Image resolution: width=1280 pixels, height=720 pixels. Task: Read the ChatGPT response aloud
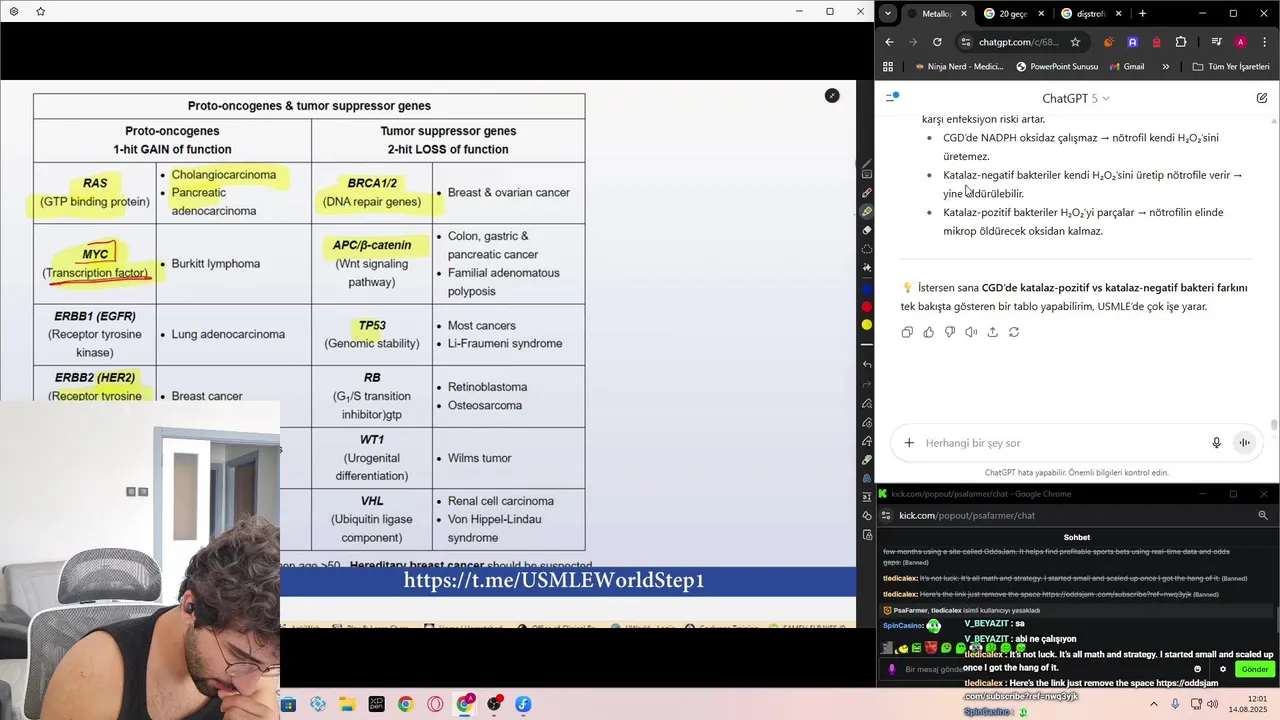pos(971,332)
